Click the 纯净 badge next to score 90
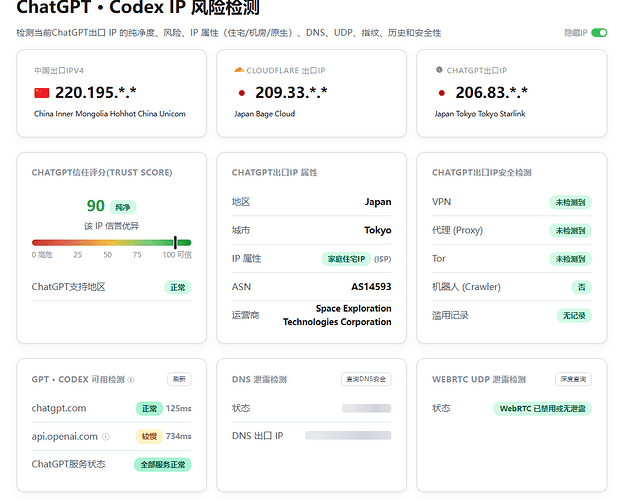 point(123,207)
